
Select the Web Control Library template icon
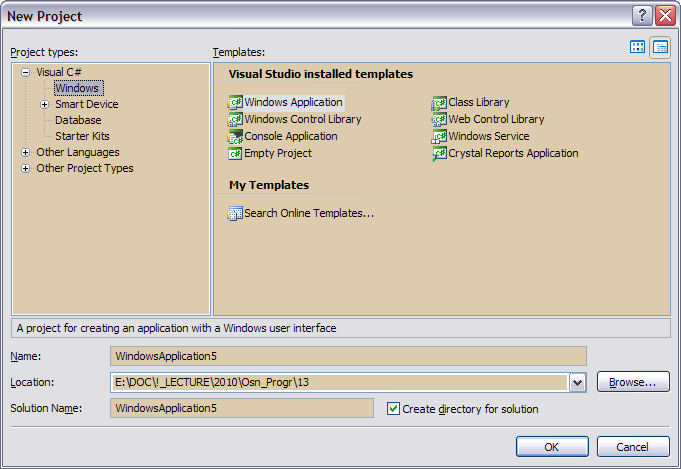click(439, 119)
